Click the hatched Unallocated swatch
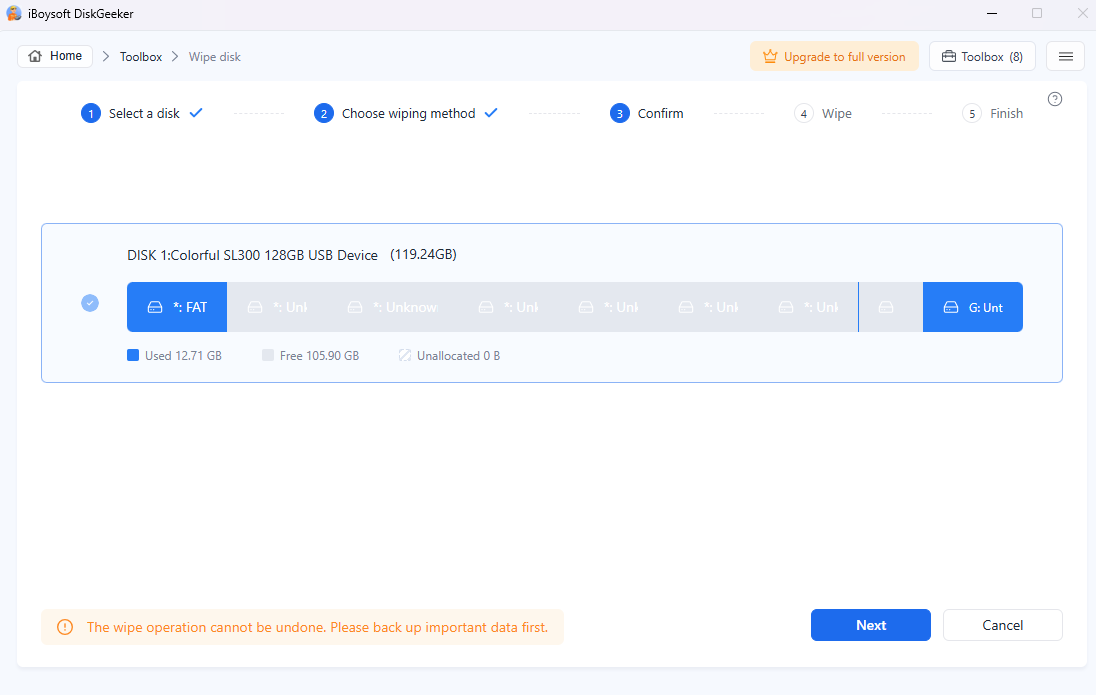The height and width of the screenshot is (695, 1096). tap(405, 355)
